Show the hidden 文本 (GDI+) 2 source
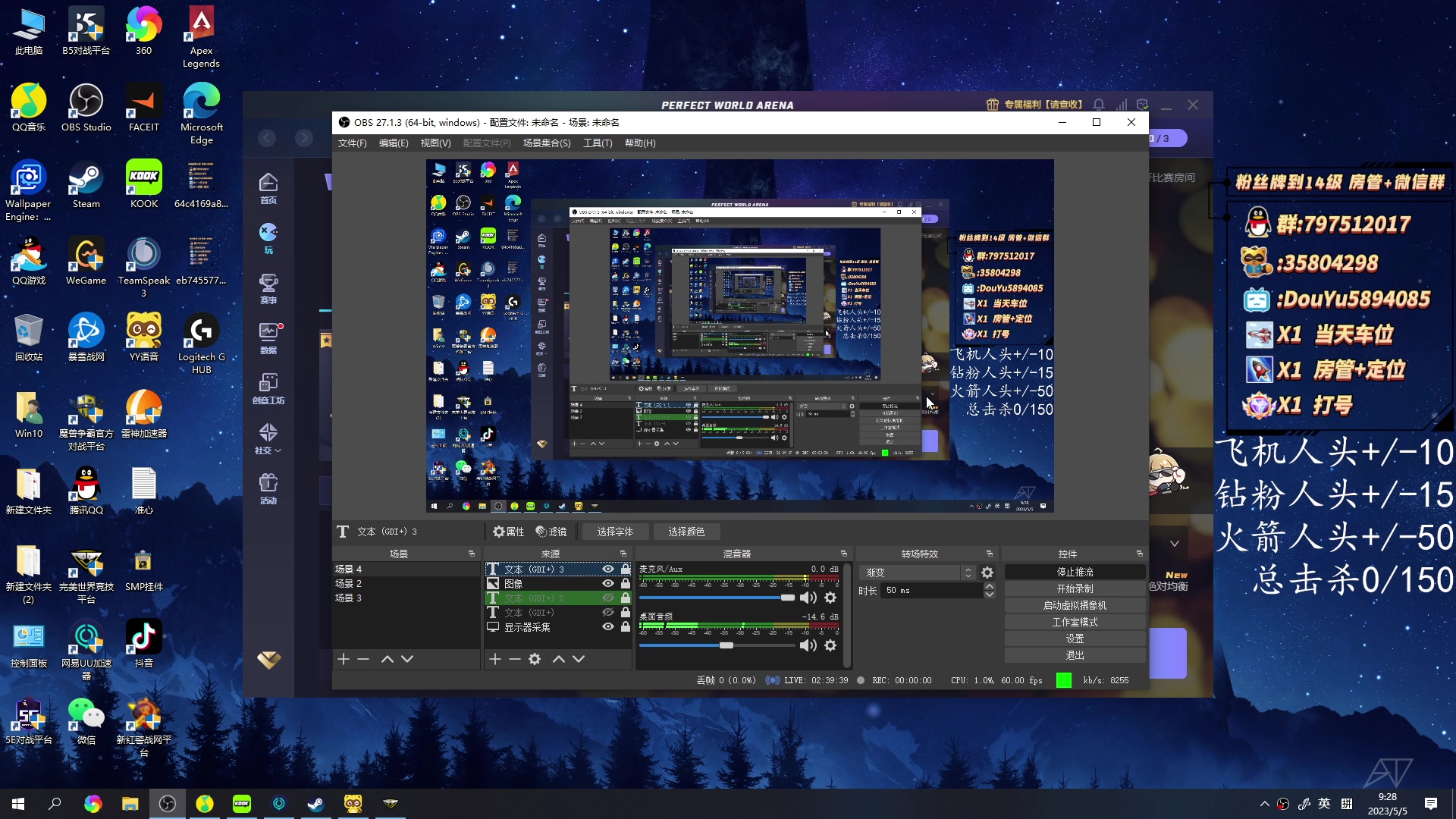This screenshot has width=1456, height=819. [608, 598]
